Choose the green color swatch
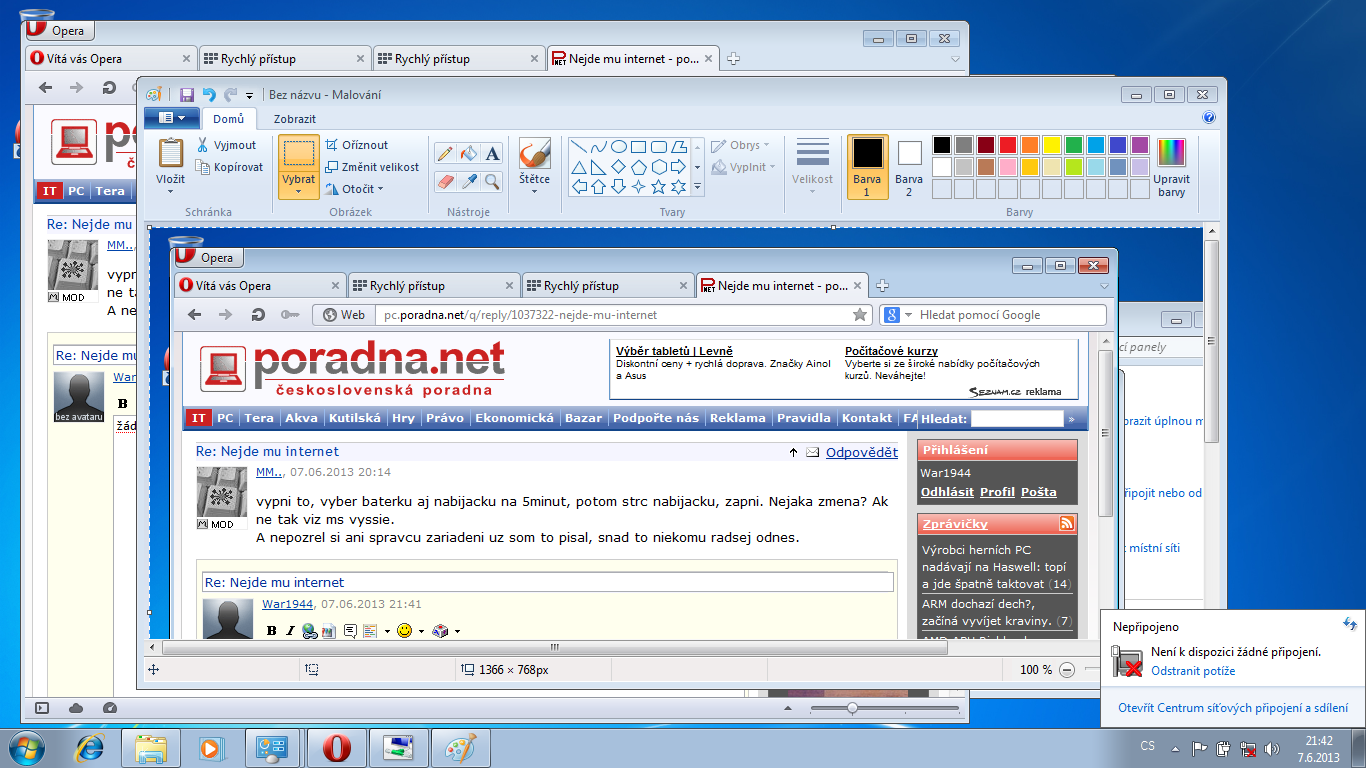 tap(1074, 145)
